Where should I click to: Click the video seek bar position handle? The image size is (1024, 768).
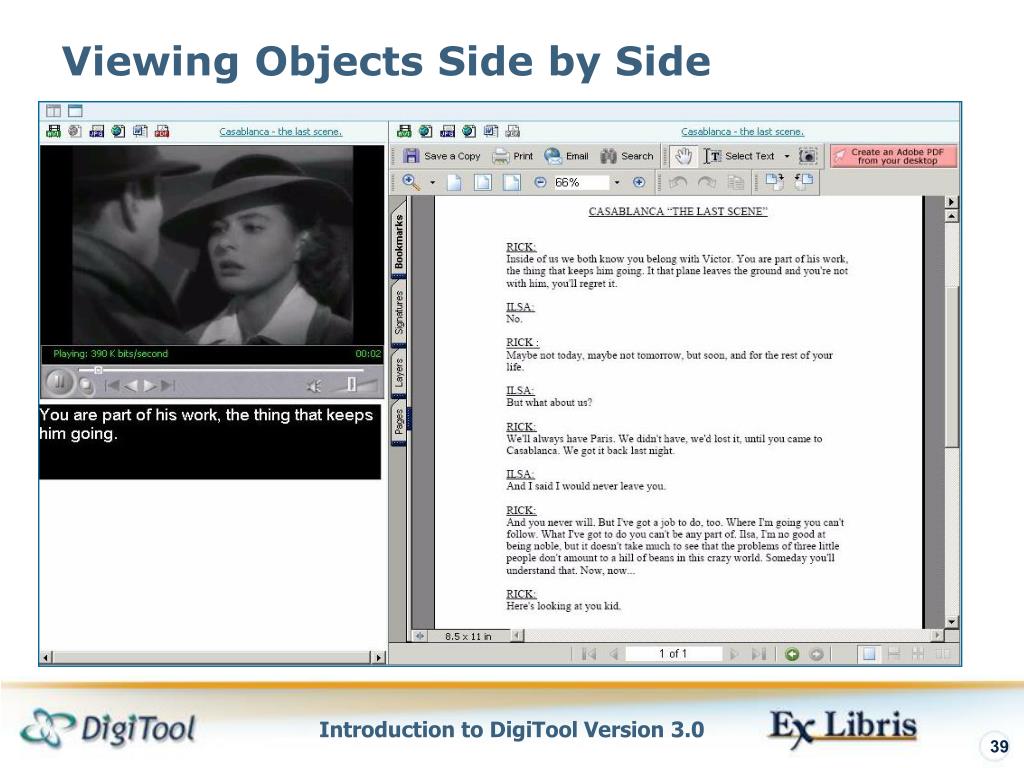(98, 370)
